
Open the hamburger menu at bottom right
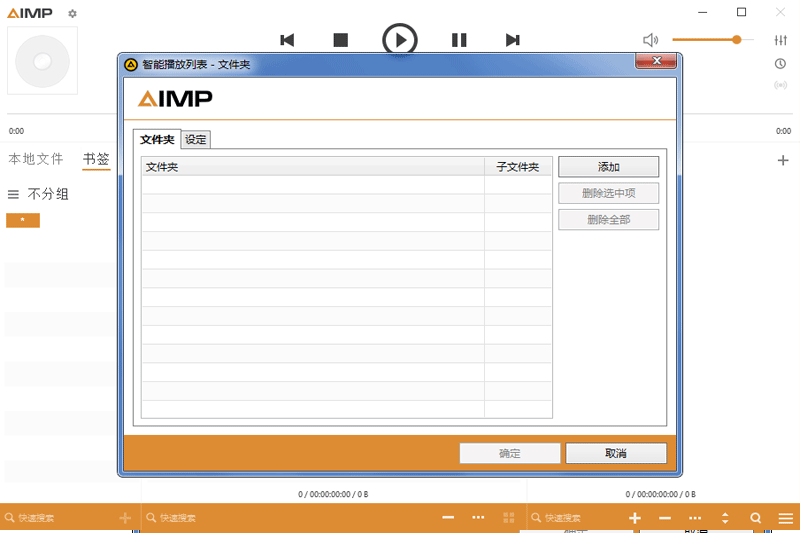point(786,518)
